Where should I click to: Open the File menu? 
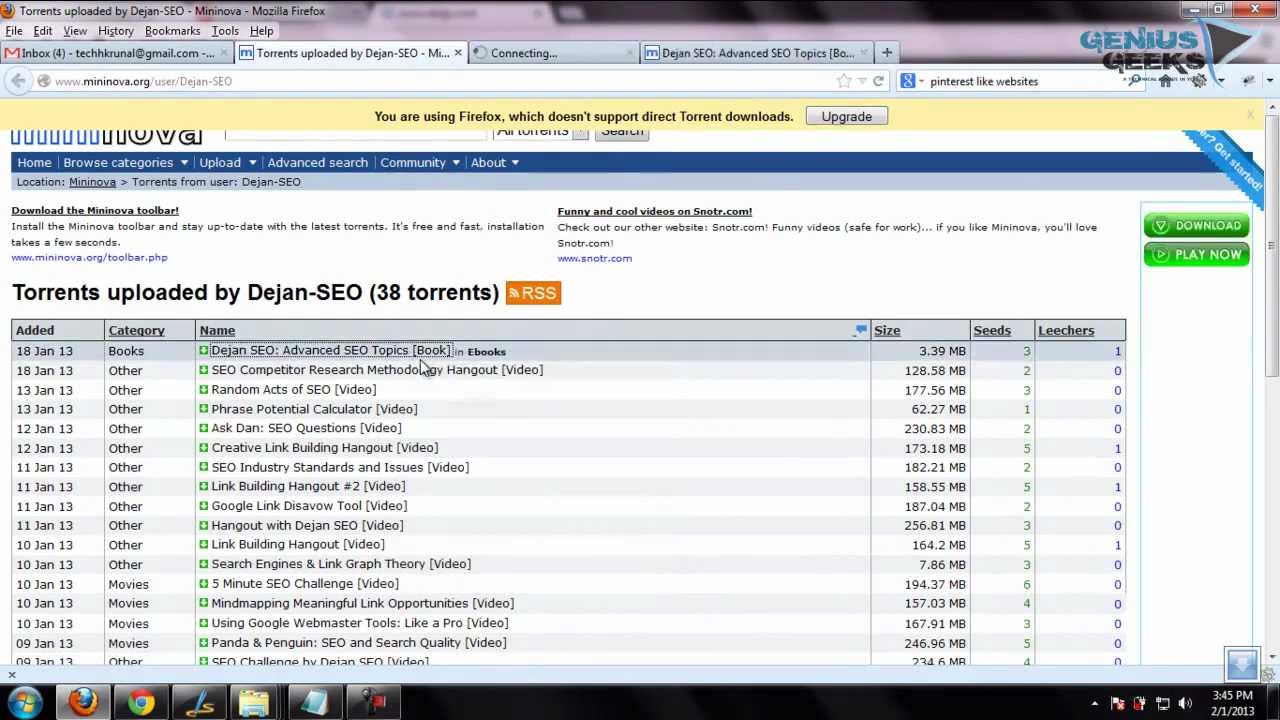[x=14, y=31]
